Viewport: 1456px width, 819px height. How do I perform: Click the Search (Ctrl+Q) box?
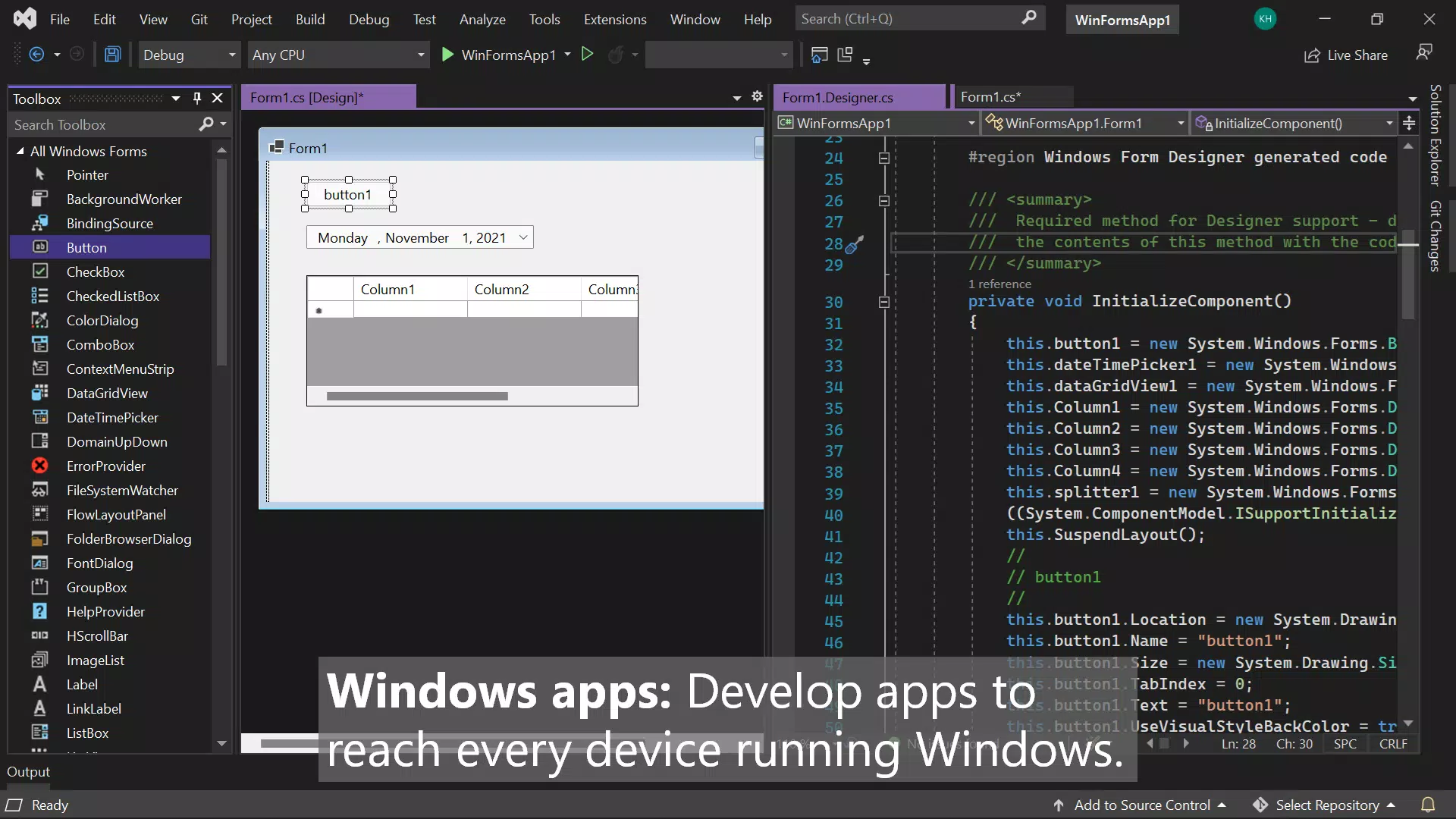(920, 18)
